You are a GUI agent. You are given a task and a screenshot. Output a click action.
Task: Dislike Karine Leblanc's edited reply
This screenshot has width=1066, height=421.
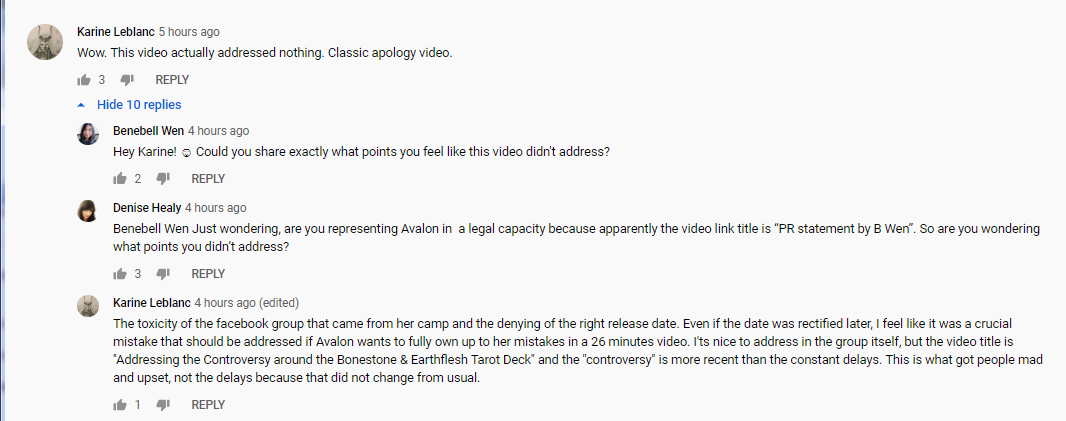click(x=163, y=405)
